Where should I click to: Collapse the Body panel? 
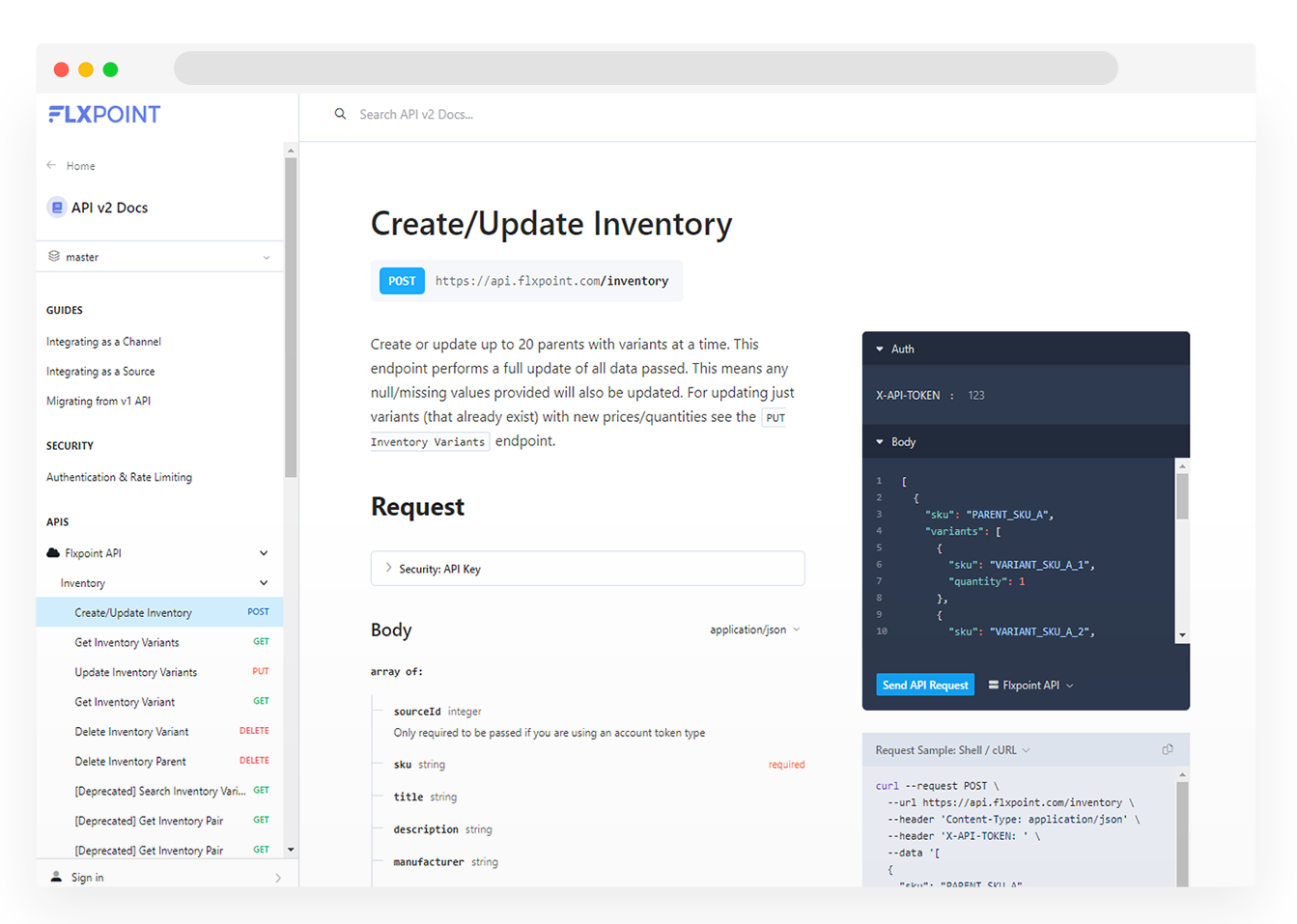[880, 441]
